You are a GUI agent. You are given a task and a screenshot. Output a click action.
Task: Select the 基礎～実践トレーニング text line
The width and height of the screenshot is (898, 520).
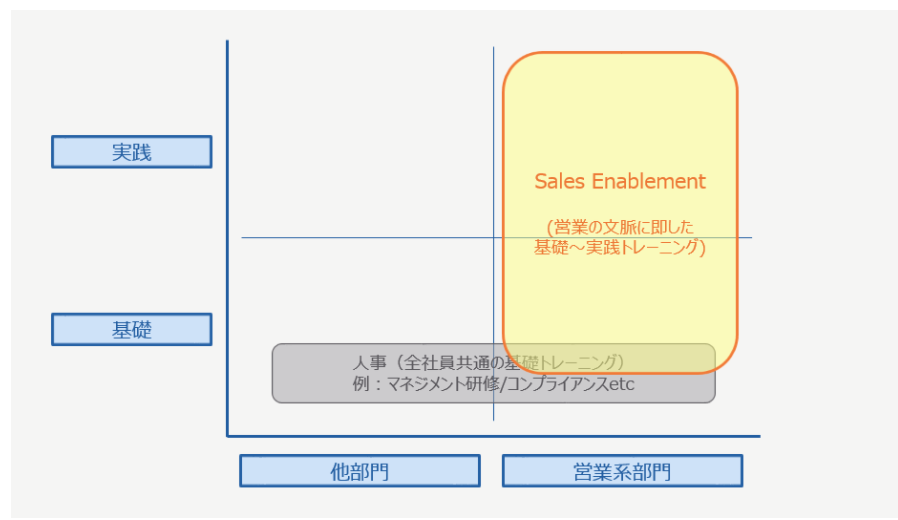point(620,248)
